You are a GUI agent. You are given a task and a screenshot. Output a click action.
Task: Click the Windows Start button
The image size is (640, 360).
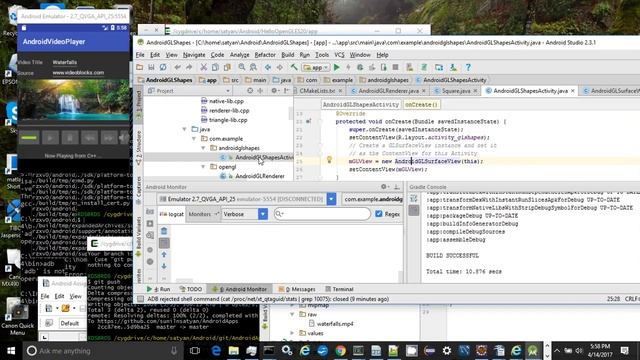11,351
